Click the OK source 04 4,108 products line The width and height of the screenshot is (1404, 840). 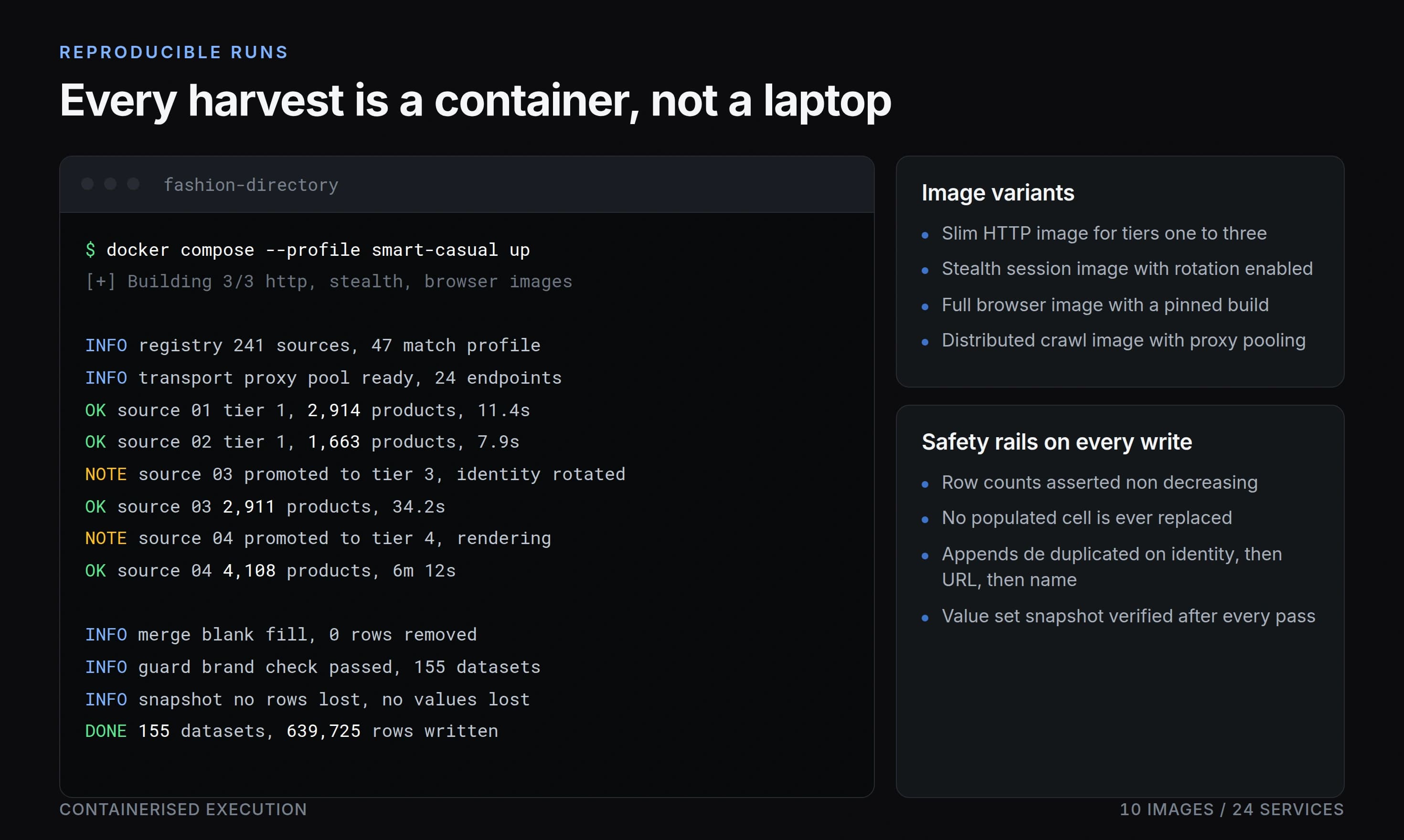pos(270,570)
